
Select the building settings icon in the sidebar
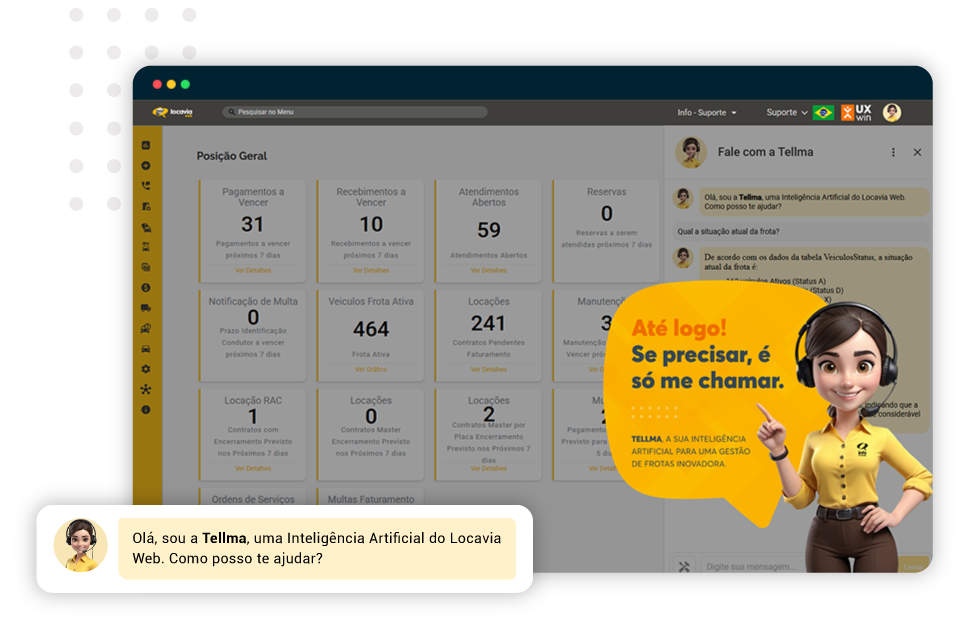pyautogui.click(x=146, y=206)
